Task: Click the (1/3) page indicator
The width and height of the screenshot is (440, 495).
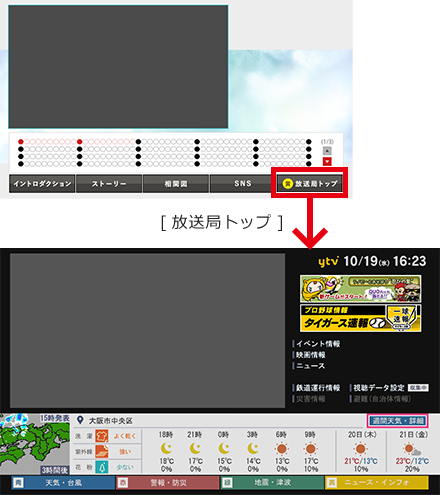Action: coord(327,142)
